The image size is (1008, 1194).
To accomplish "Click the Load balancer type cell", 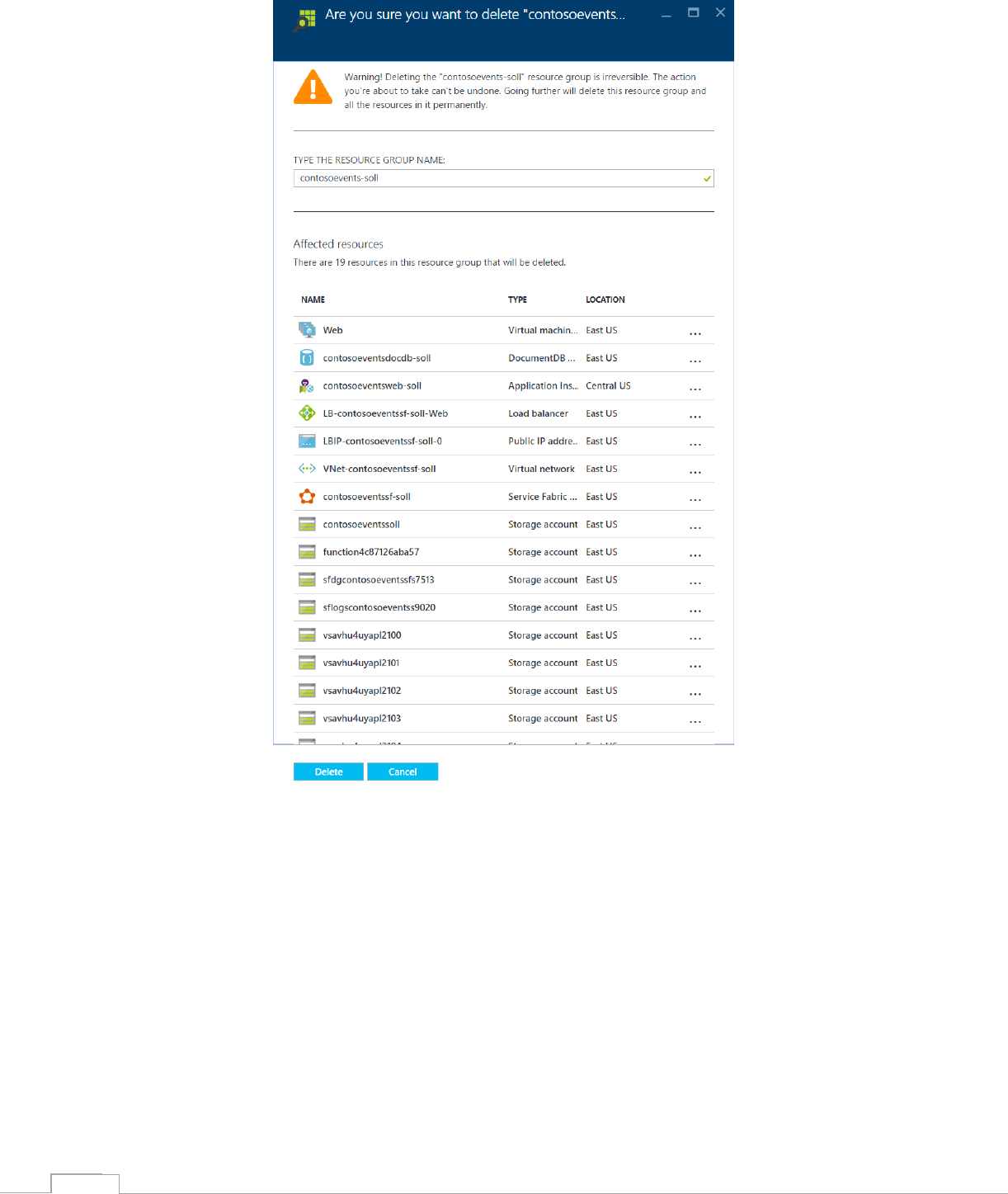I will [x=538, y=413].
